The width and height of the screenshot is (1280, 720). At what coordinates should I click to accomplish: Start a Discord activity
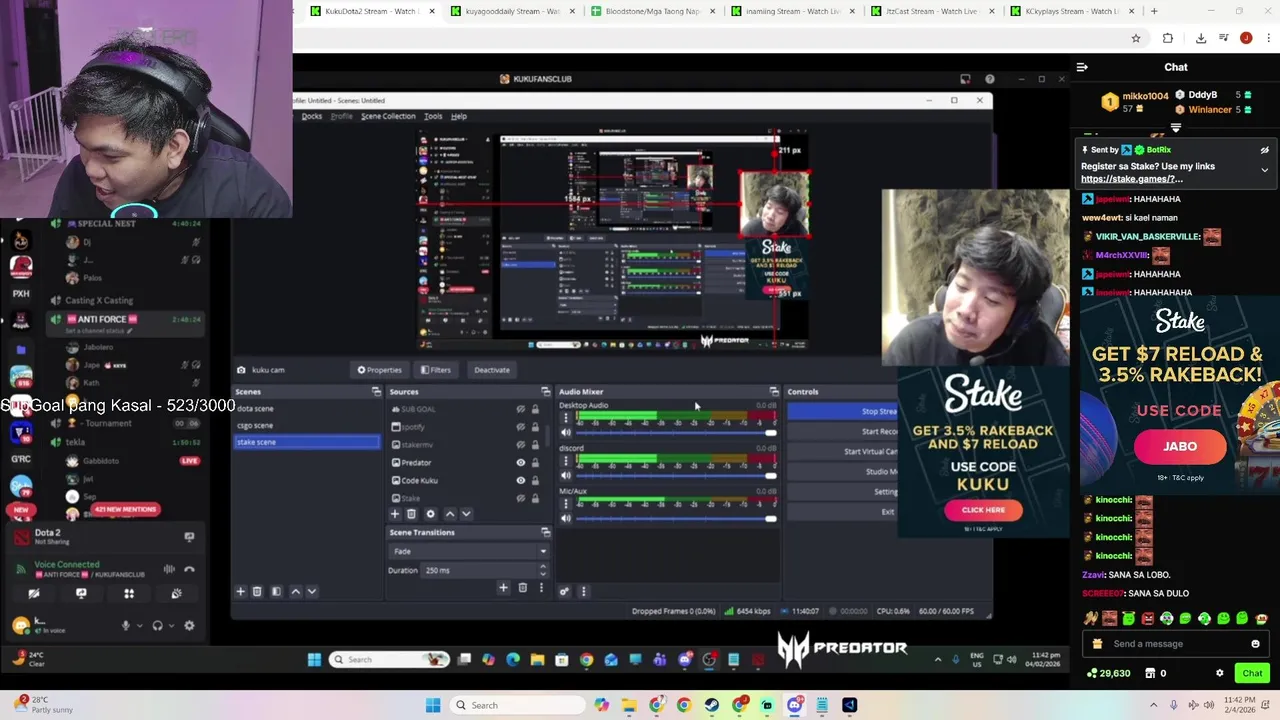point(129,593)
